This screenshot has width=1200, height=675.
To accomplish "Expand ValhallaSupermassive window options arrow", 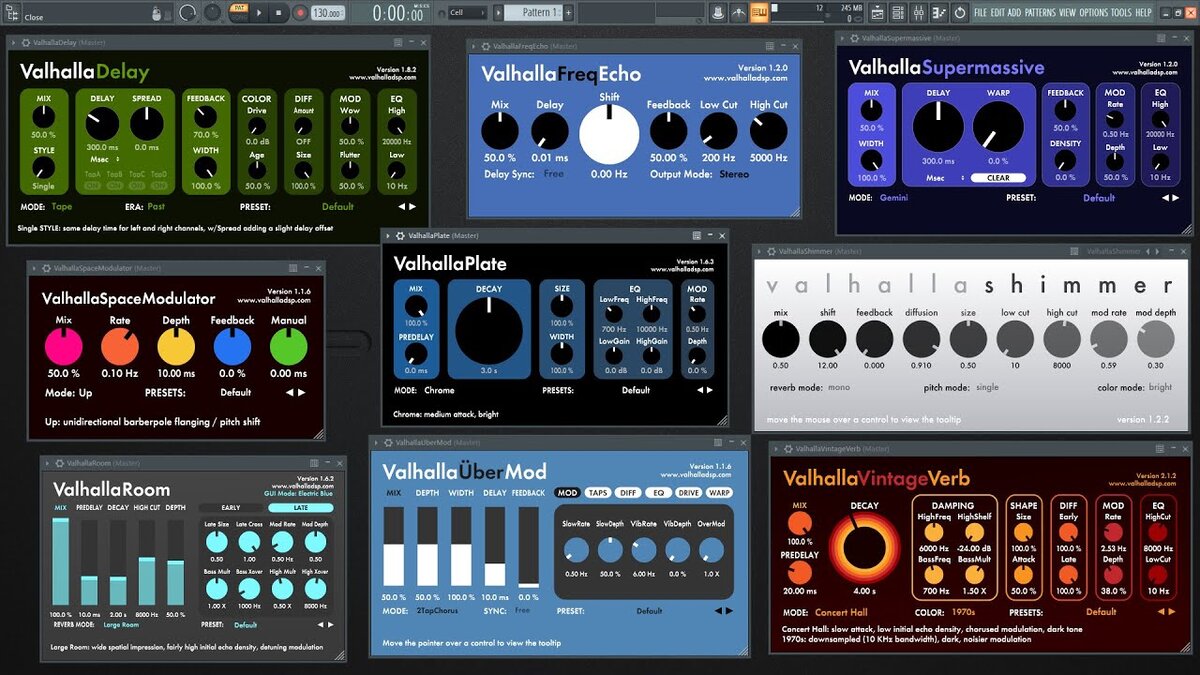I will pyautogui.click(x=842, y=38).
